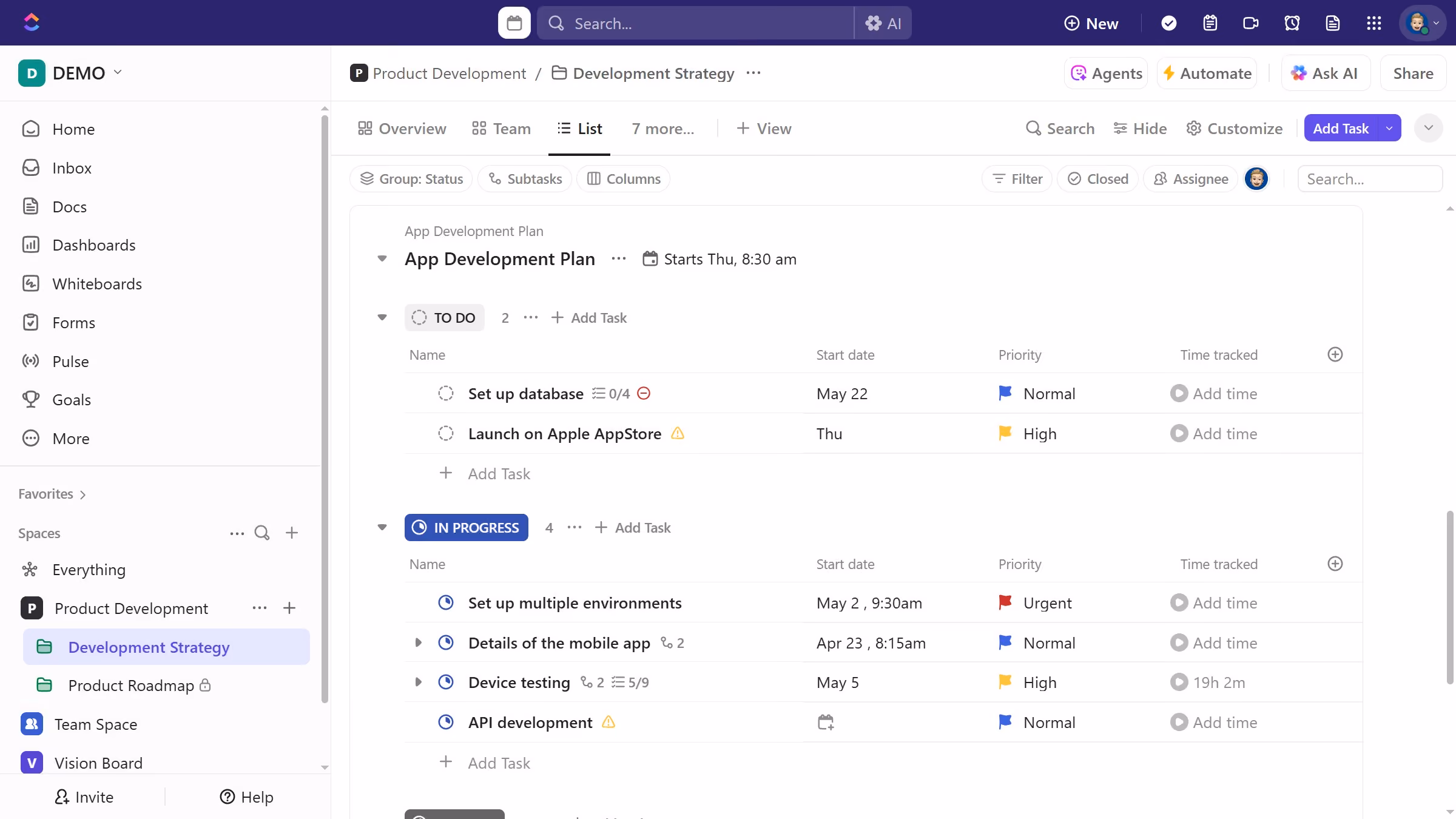
Task: Toggle status circle of Launch on Apple AppStore
Action: coord(446,433)
